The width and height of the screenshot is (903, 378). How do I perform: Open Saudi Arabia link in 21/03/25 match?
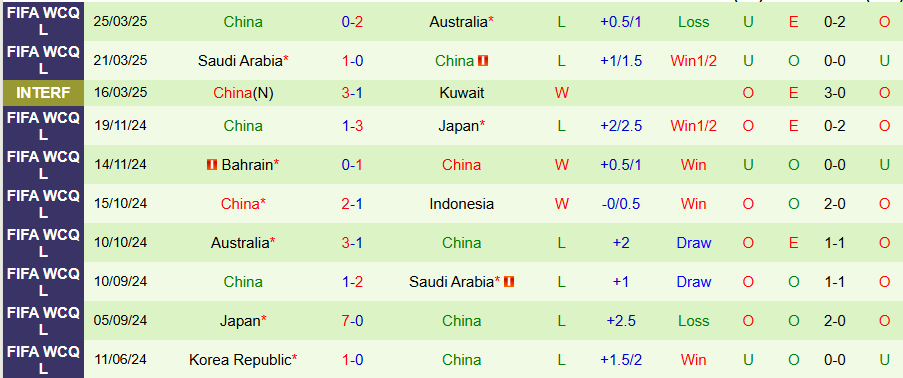pyautogui.click(x=240, y=61)
